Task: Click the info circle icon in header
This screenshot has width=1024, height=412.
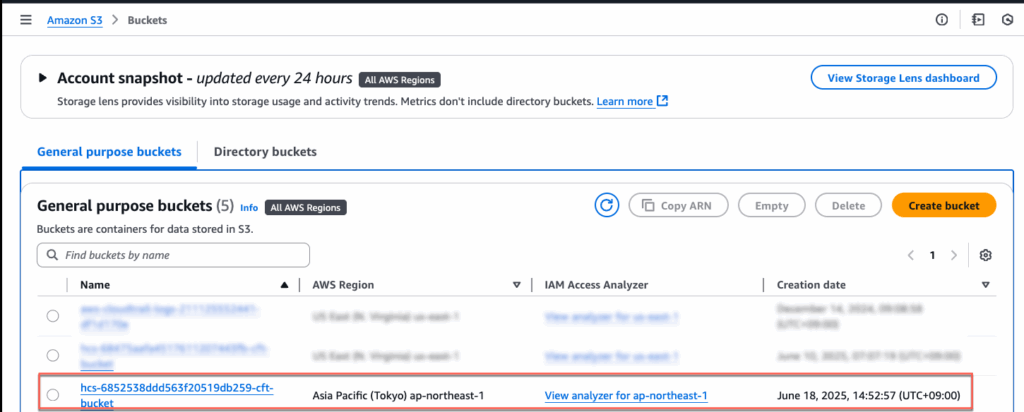Action: (x=941, y=19)
